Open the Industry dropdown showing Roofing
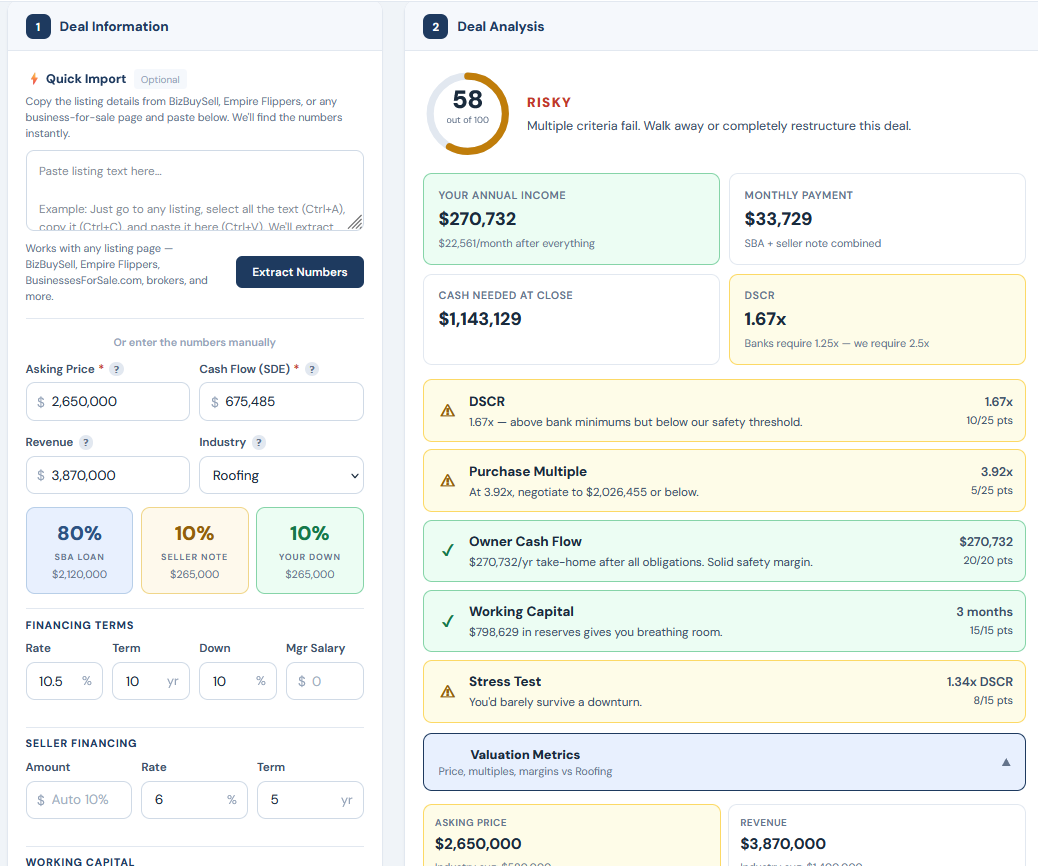This screenshot has height=866, width=1038. 281,474
